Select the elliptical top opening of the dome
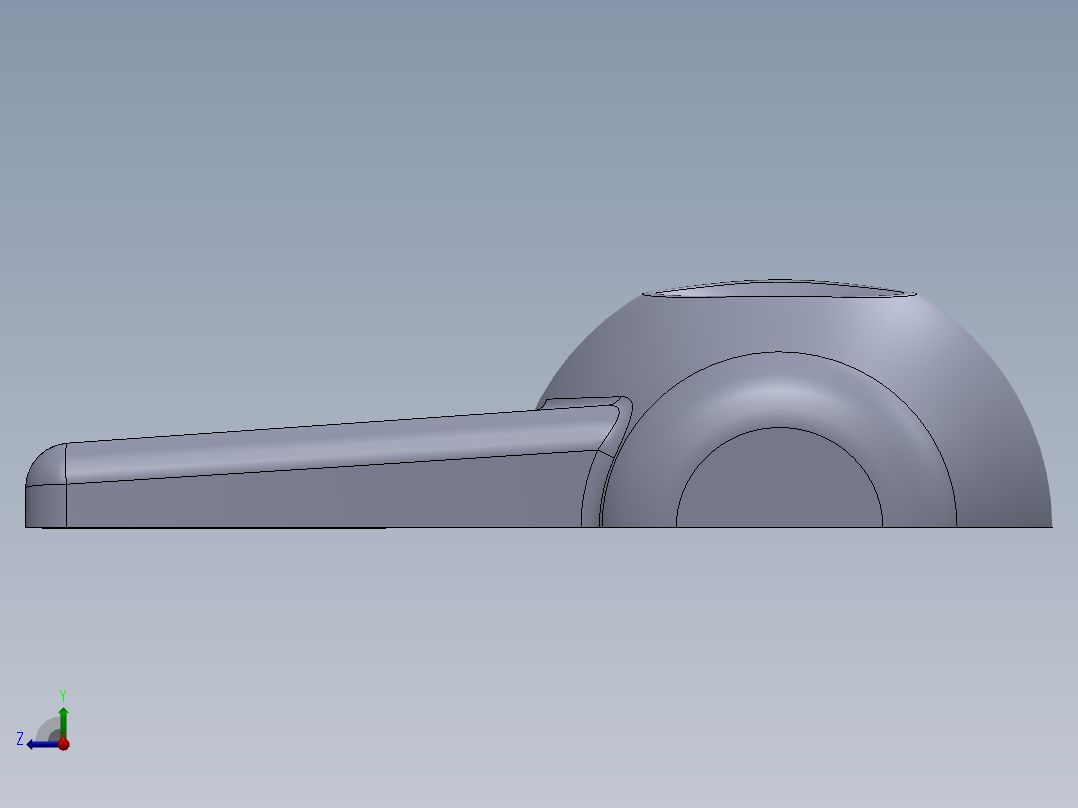 tap(779, 289)
